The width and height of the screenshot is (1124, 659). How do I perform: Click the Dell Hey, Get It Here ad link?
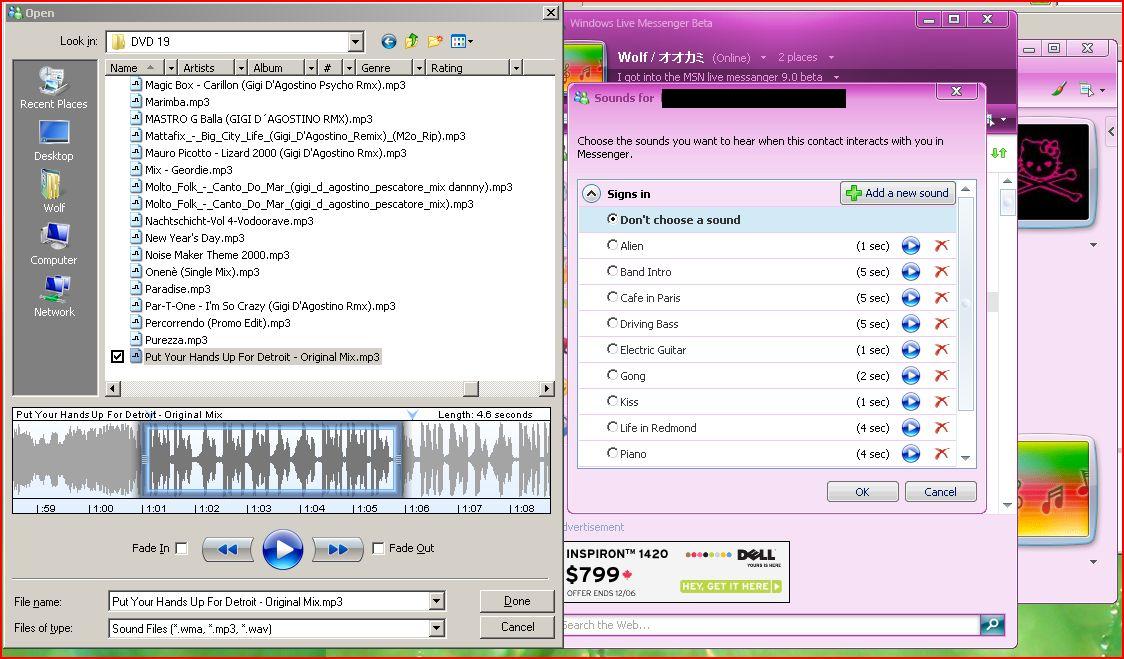(730, 586)
